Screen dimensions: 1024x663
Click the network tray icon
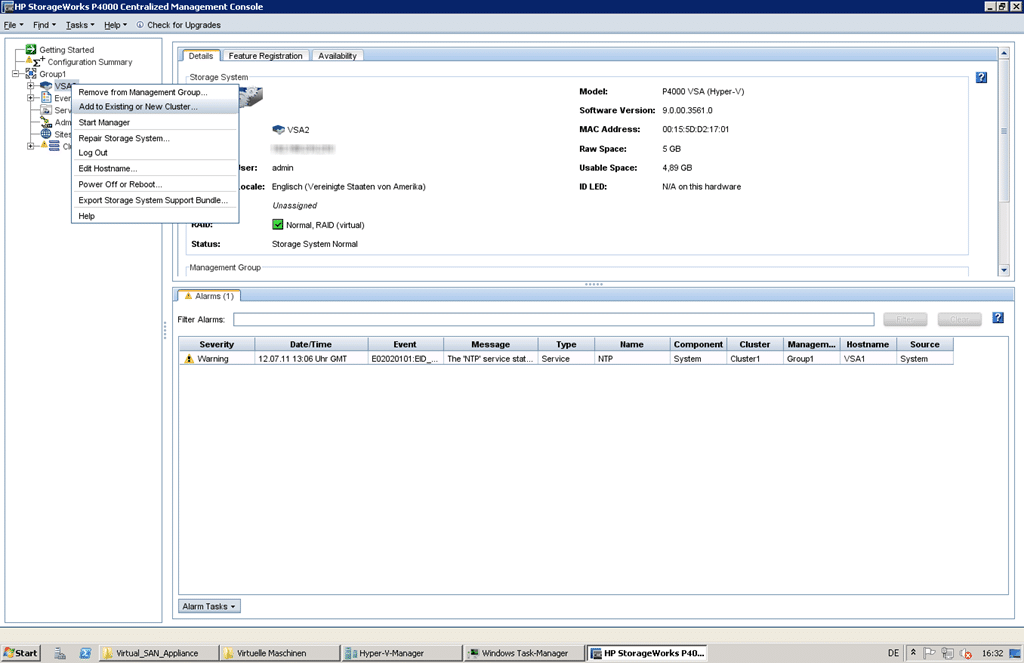tap(947, 653)
